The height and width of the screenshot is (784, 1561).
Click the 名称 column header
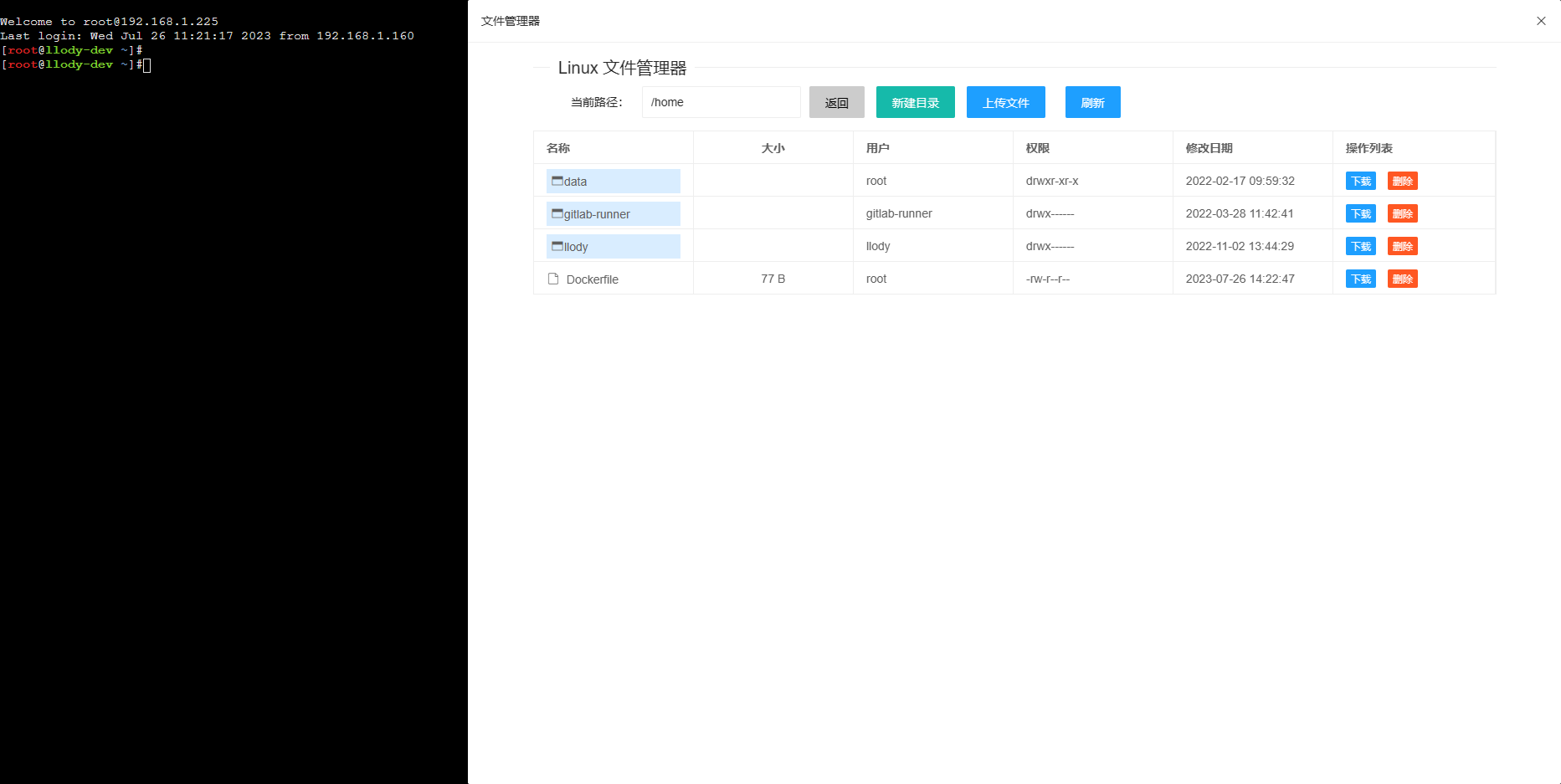(x=558, y=147)
